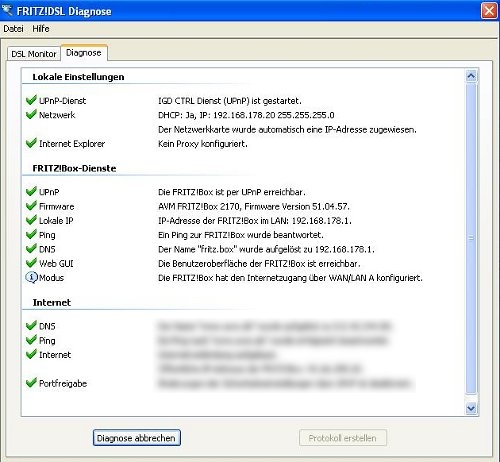Click the Firmware green checkmark icon

coord(31,205)
